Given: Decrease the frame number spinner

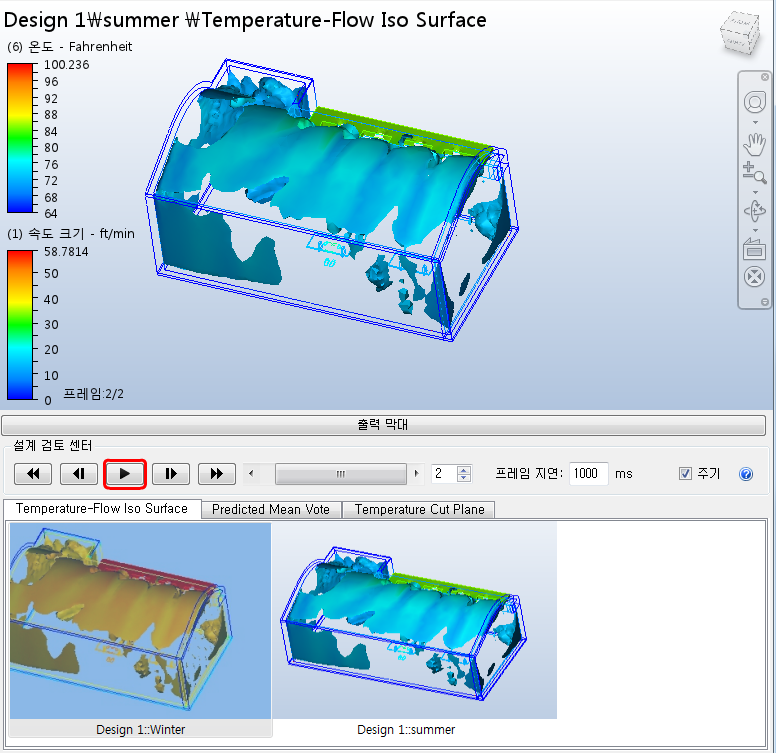Looking at the screenshot, I should tap(464, 478).
